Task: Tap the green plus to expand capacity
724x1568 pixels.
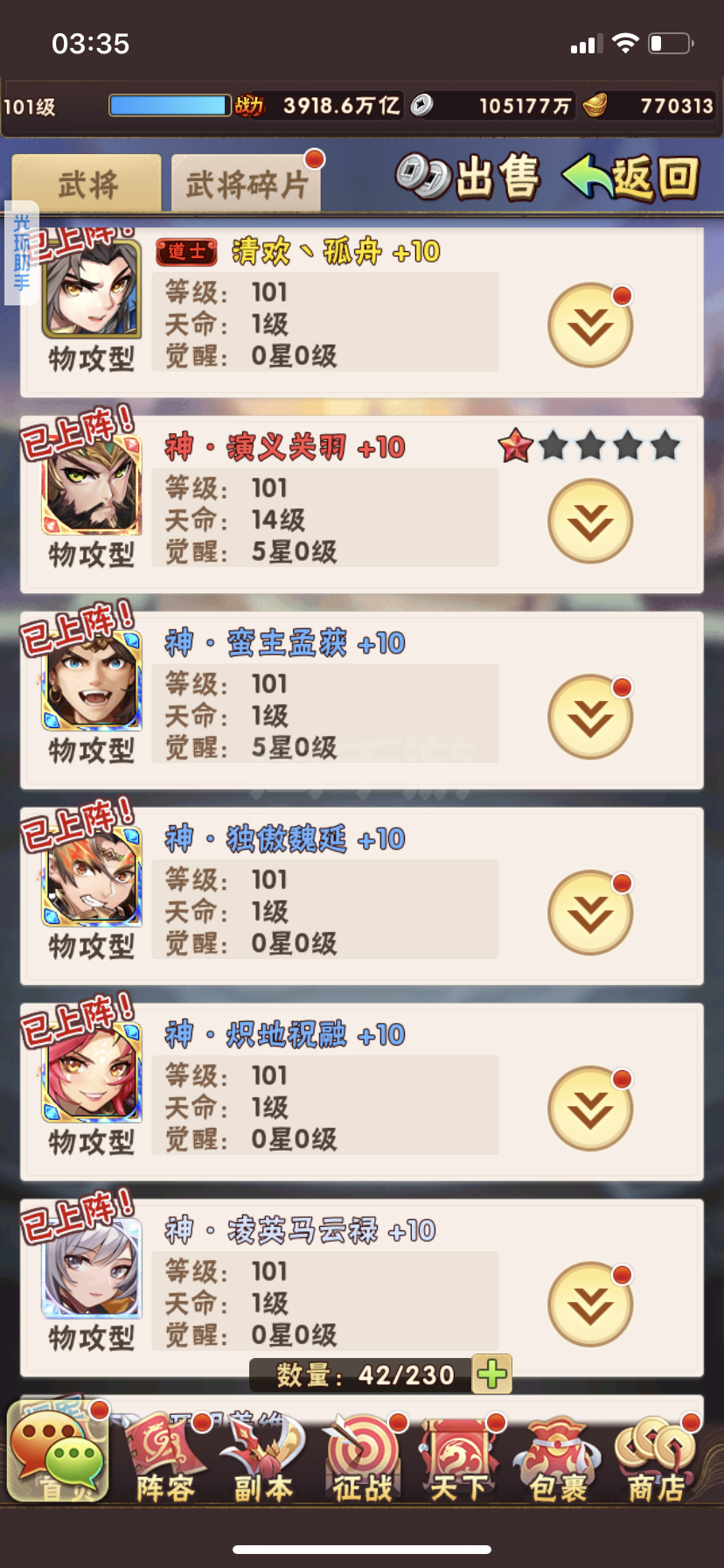Action: (491, 1375)
